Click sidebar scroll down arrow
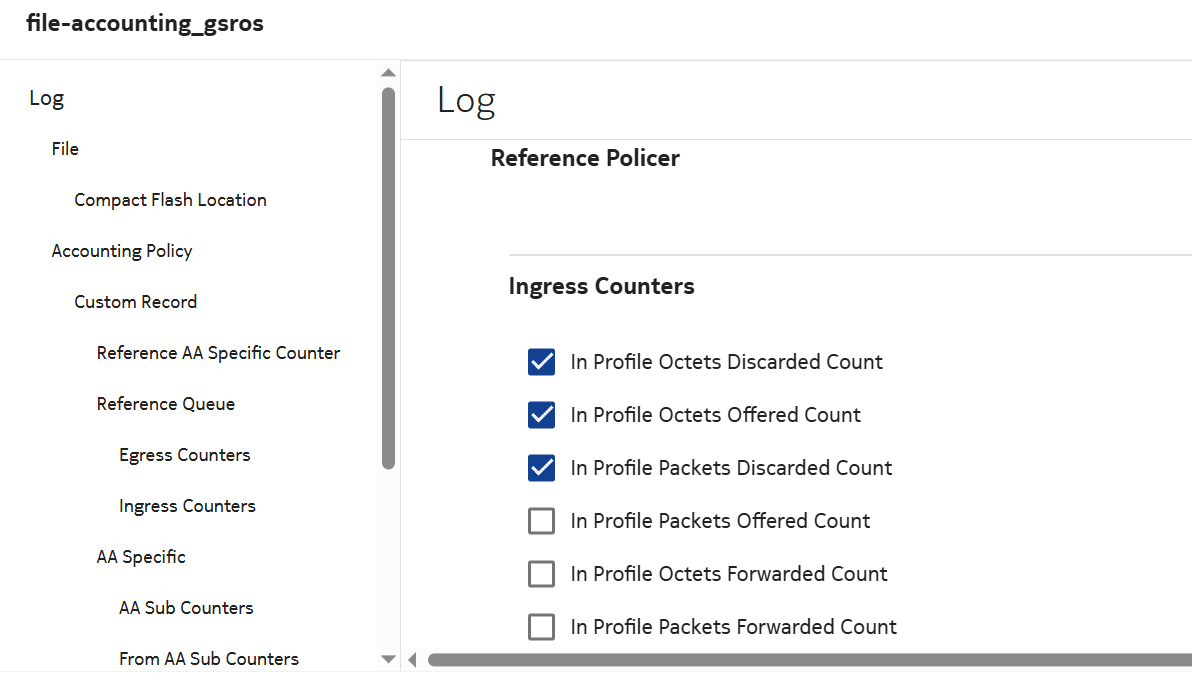The height and width of the screenshot is (686, 1192). point(389,659)
